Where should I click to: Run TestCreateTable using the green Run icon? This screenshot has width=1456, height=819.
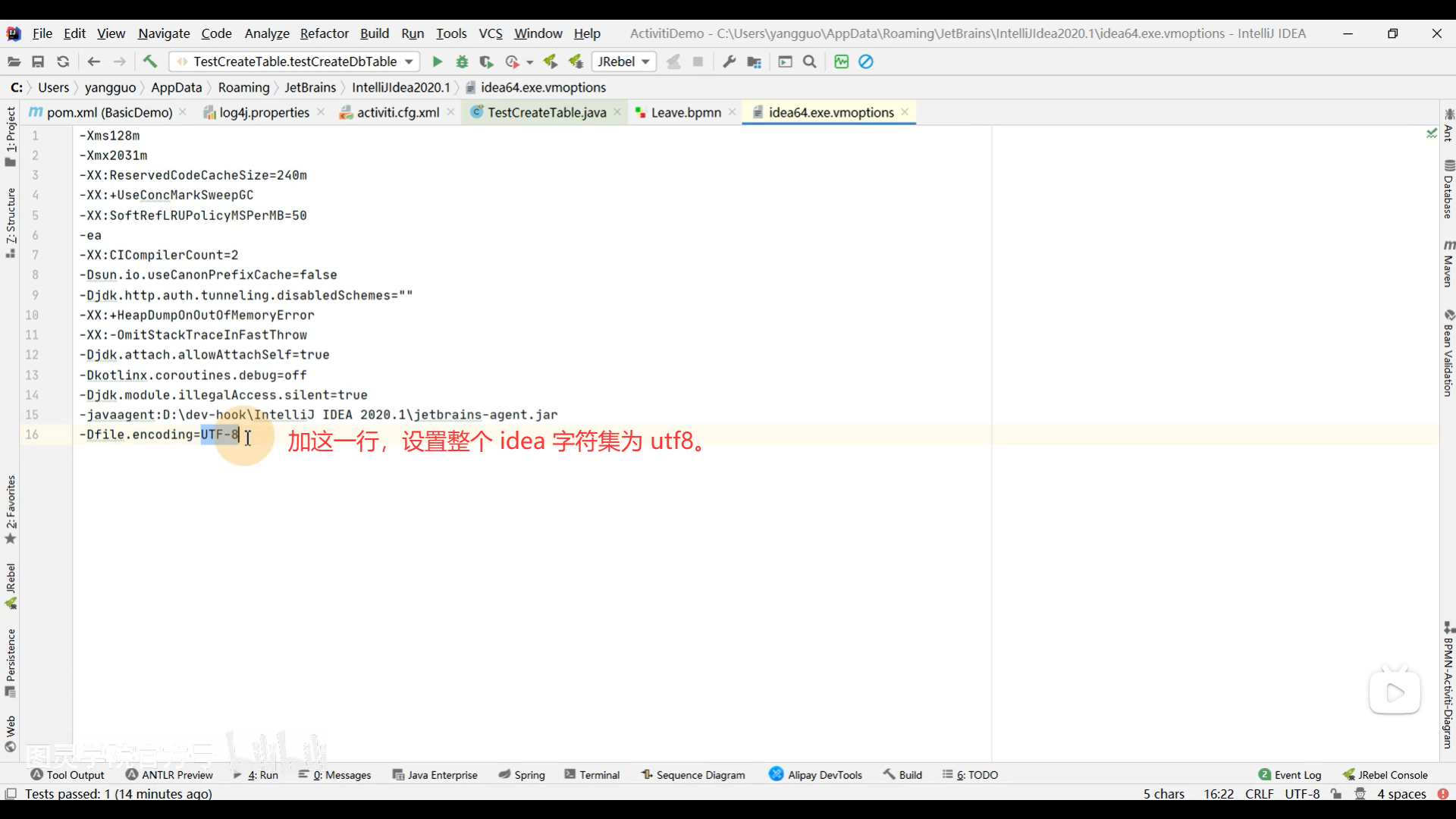tap(437, 61)
